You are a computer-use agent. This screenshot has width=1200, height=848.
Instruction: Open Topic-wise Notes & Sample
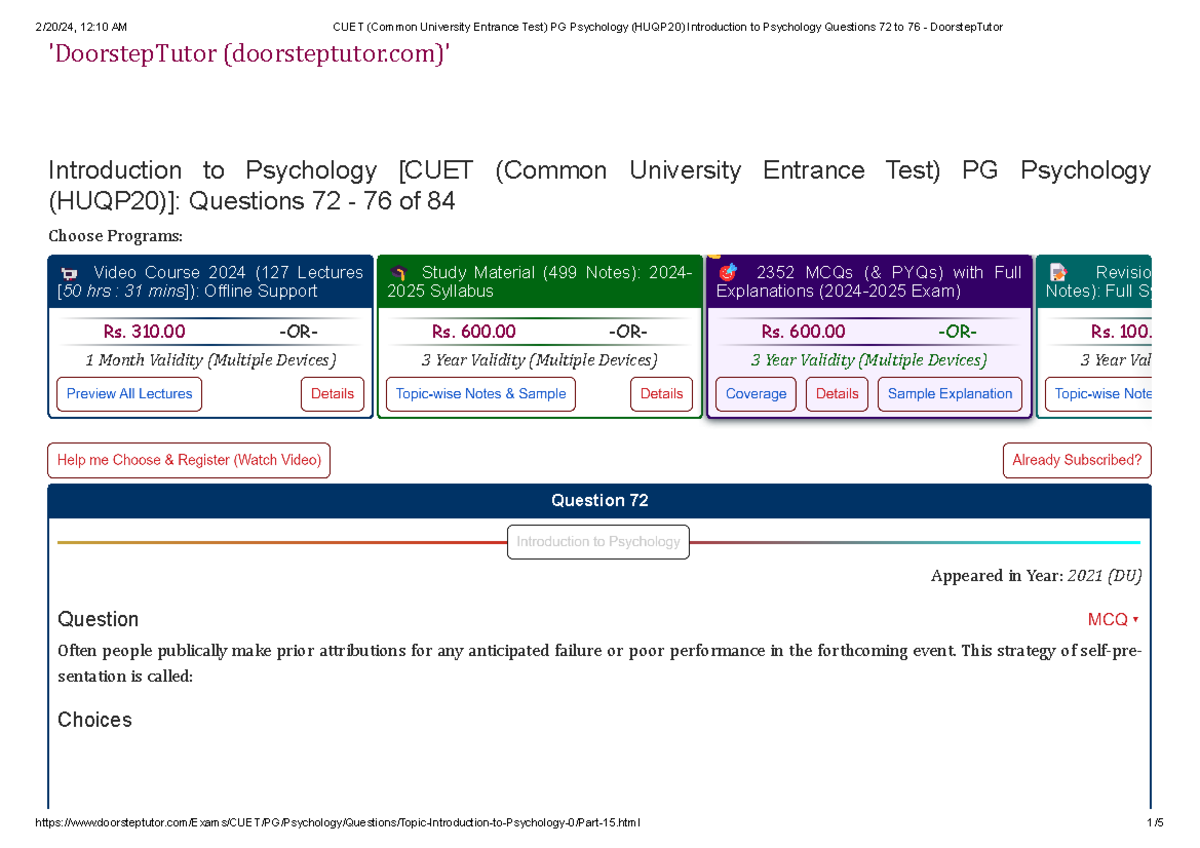click(480, 394)
